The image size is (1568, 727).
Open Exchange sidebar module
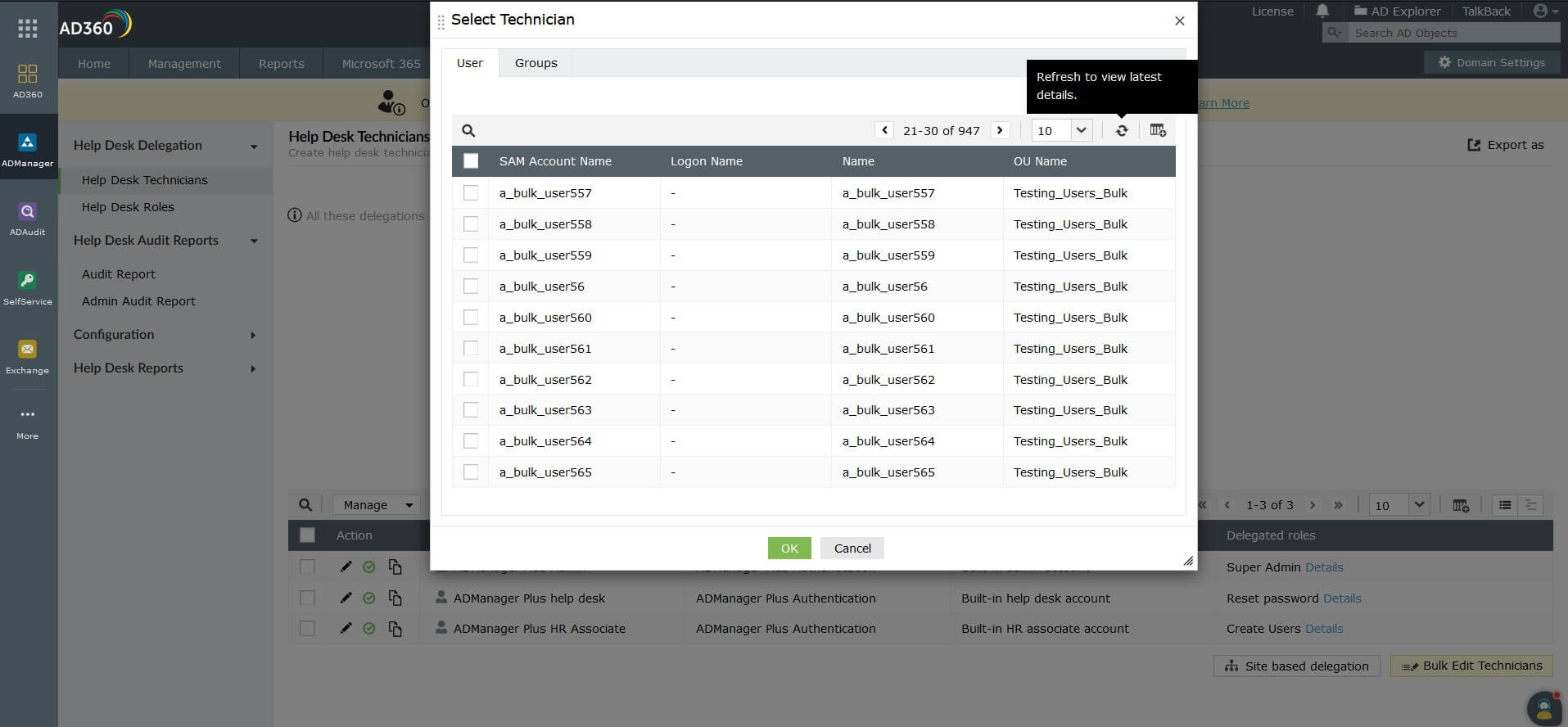click(x=28, y=357)
